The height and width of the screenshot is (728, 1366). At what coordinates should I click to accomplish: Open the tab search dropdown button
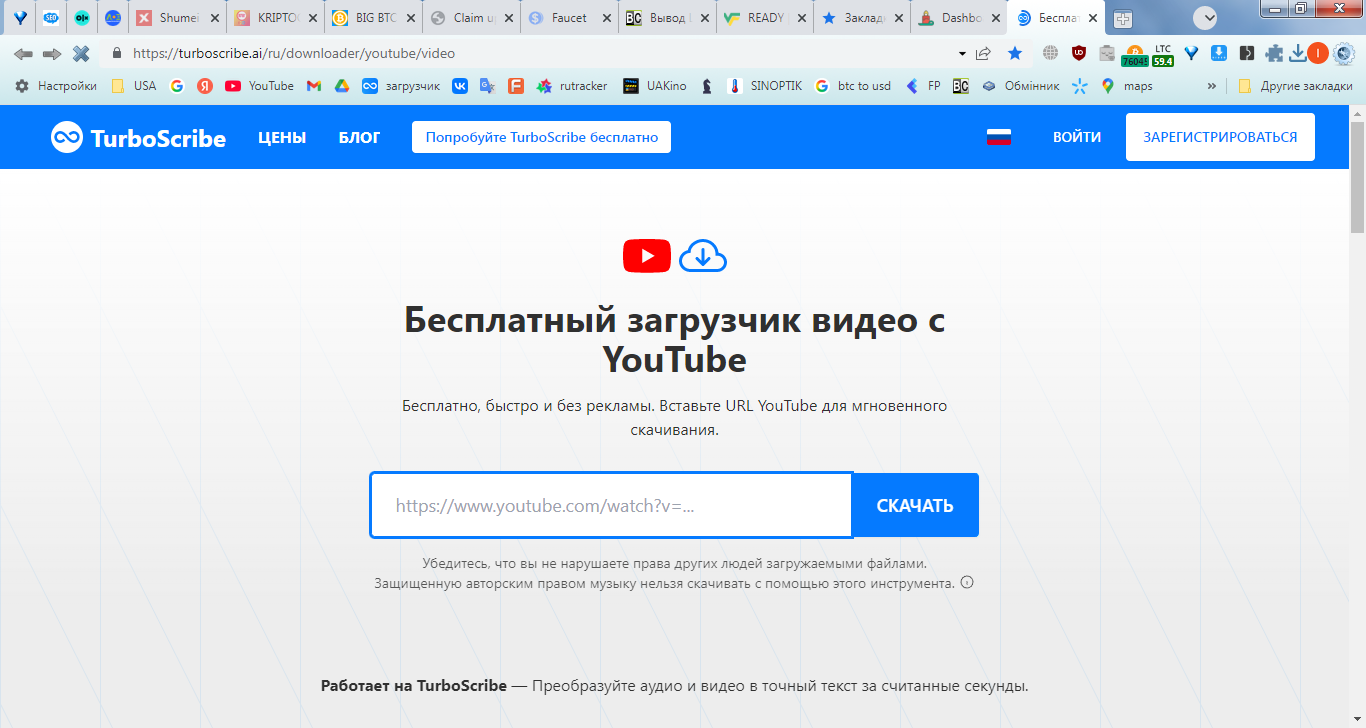[x=1205, y=17]
